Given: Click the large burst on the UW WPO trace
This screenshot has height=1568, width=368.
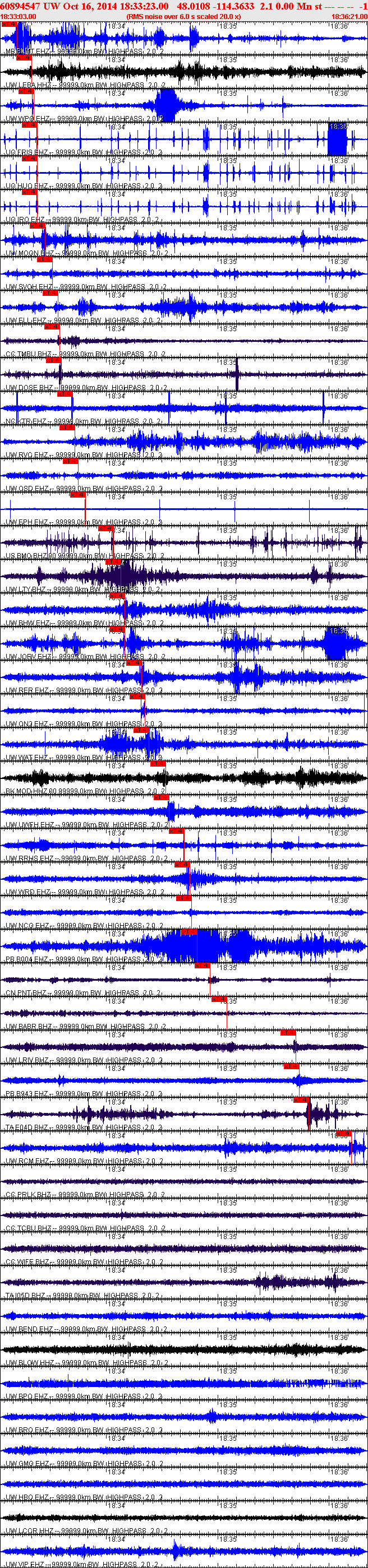Looking at the screenshot, I should coord(165,105).
